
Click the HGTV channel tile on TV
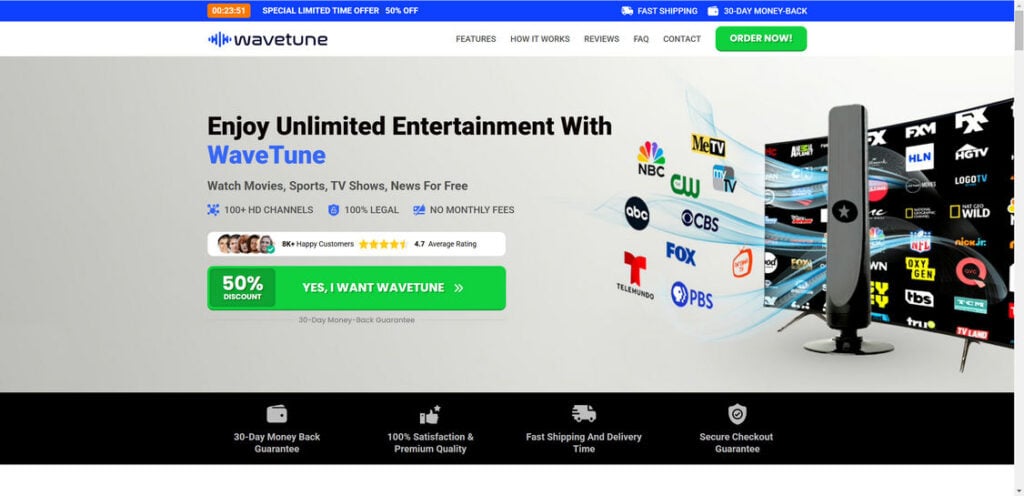(x=971, y=153)
